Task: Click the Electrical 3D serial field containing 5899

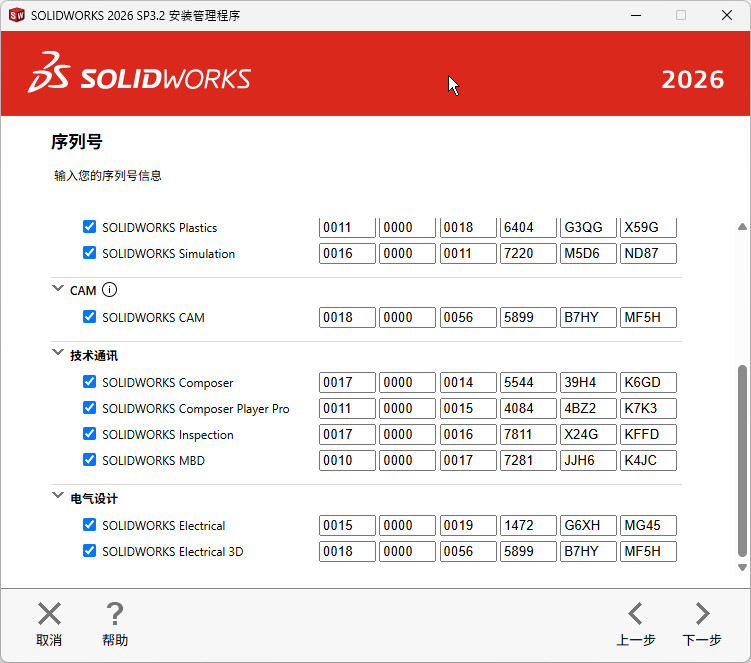Action: tap(528, 551)
